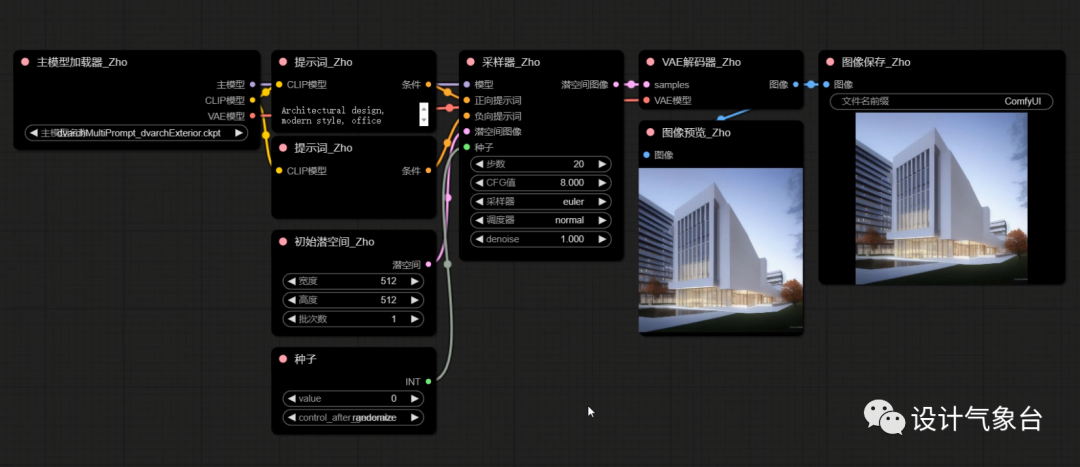Decrease CFG值 with its left arrow
This screenshot has height=467, width=1080.
coord(479,183)
